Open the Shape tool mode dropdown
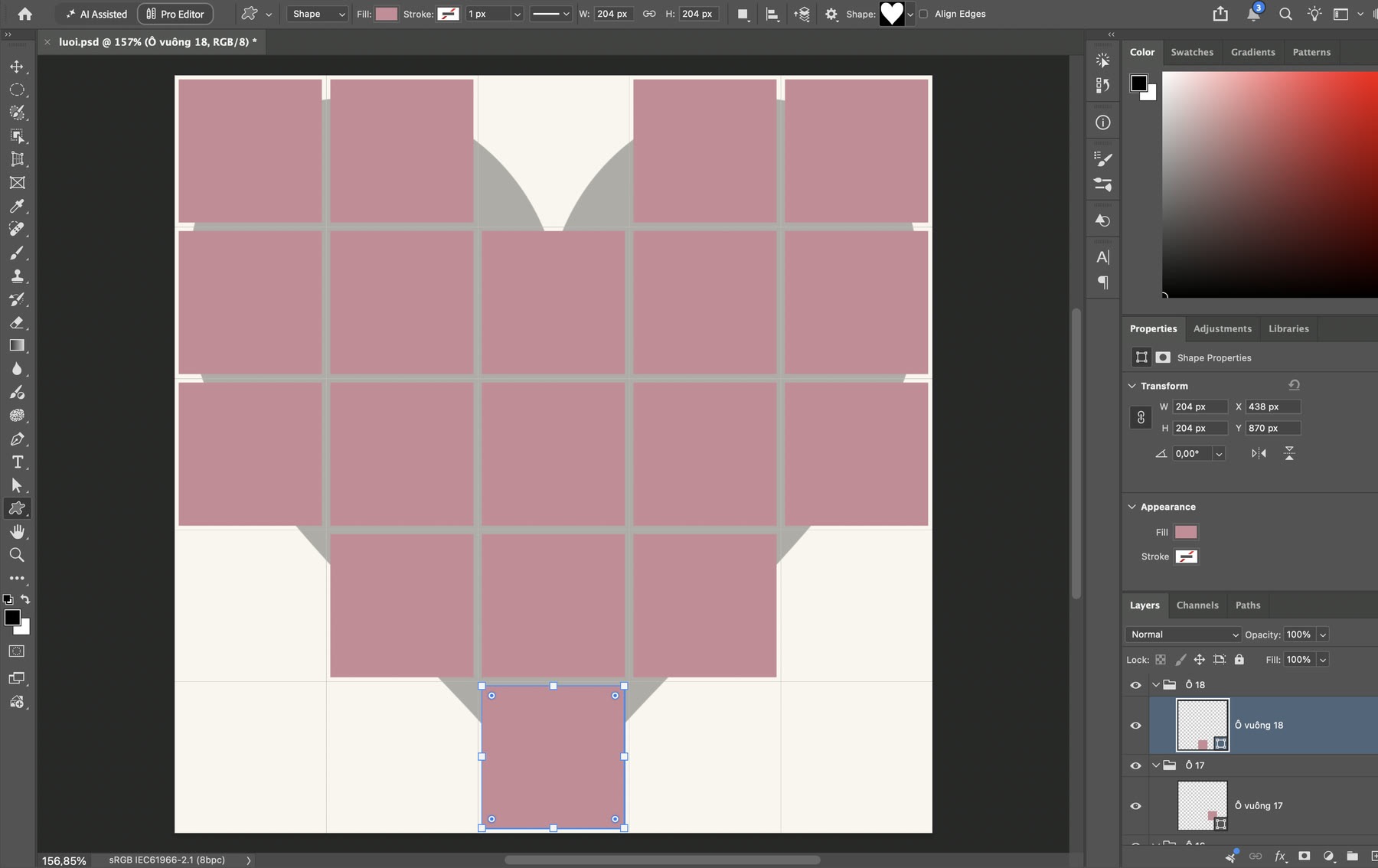This screenshot has width=1378, height=868. tap(318, 14)
